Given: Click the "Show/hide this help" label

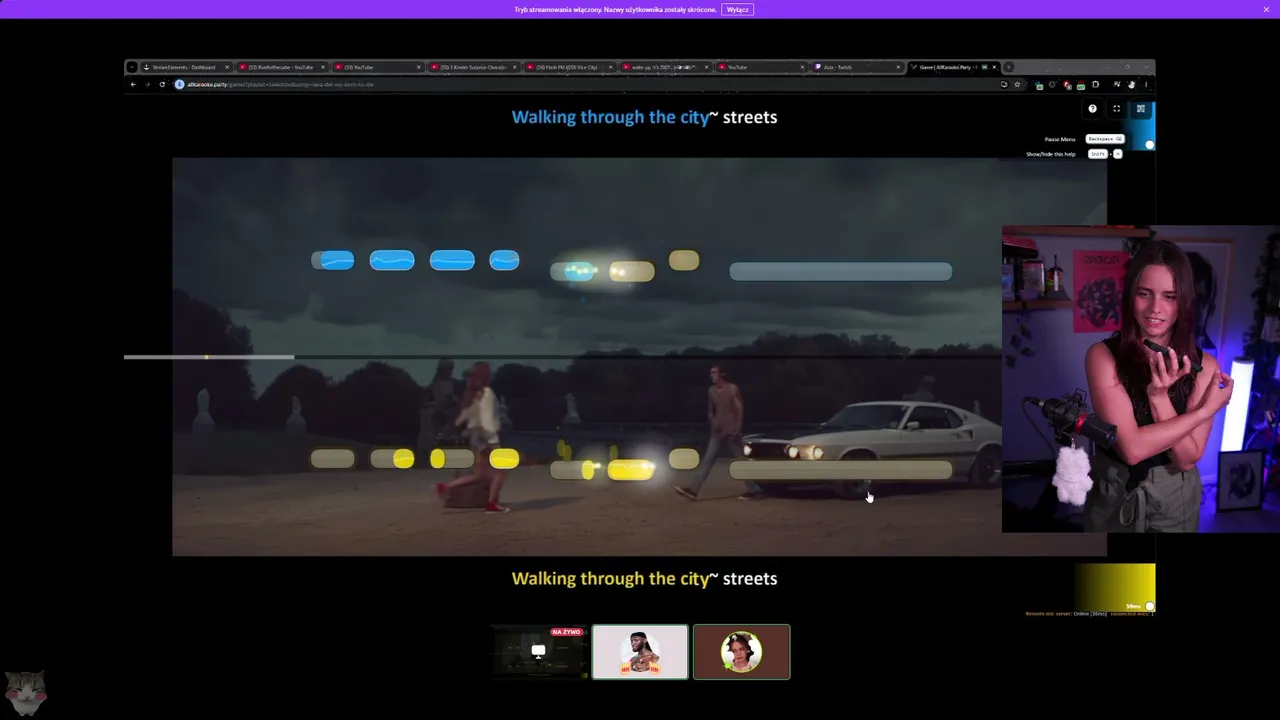Looking at the screenshot, I should [1051, 154].
